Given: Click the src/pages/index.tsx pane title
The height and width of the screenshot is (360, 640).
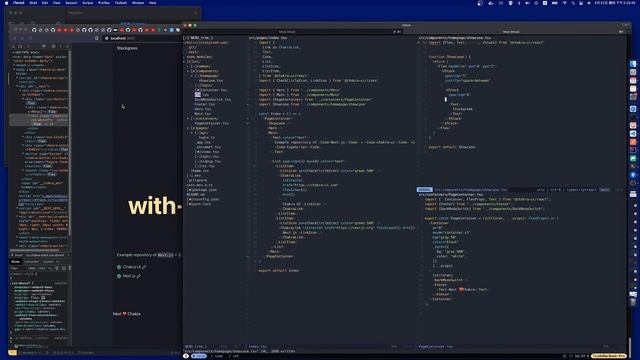Looking at the screenshot, I should [x=268, y=38].
